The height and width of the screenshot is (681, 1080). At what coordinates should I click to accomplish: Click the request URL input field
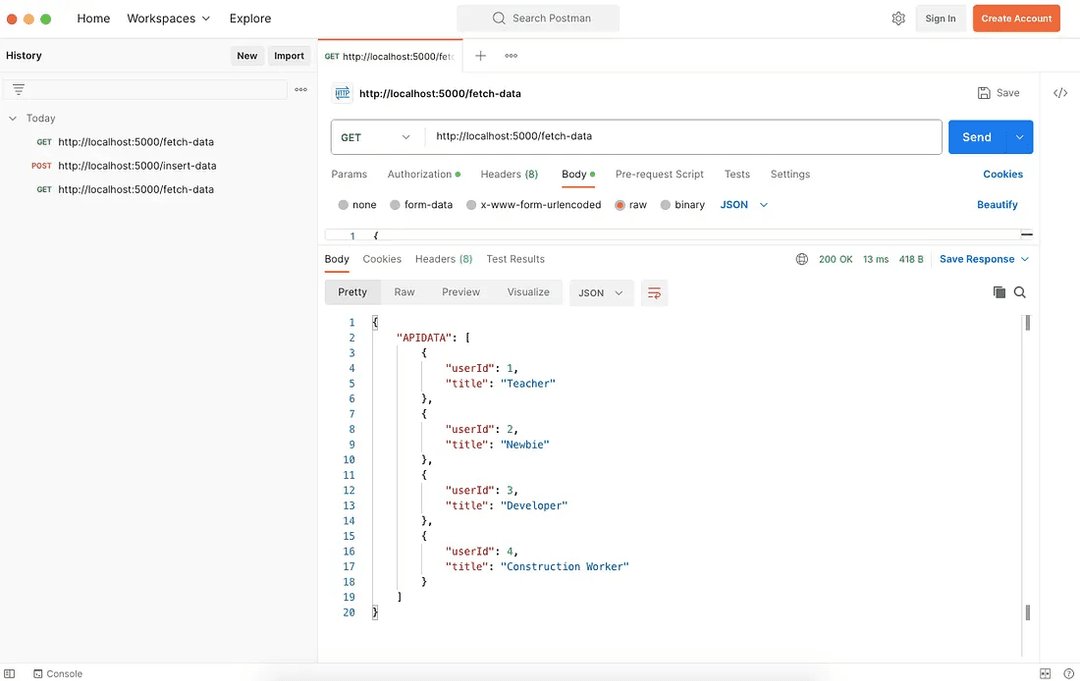point(683,137)
